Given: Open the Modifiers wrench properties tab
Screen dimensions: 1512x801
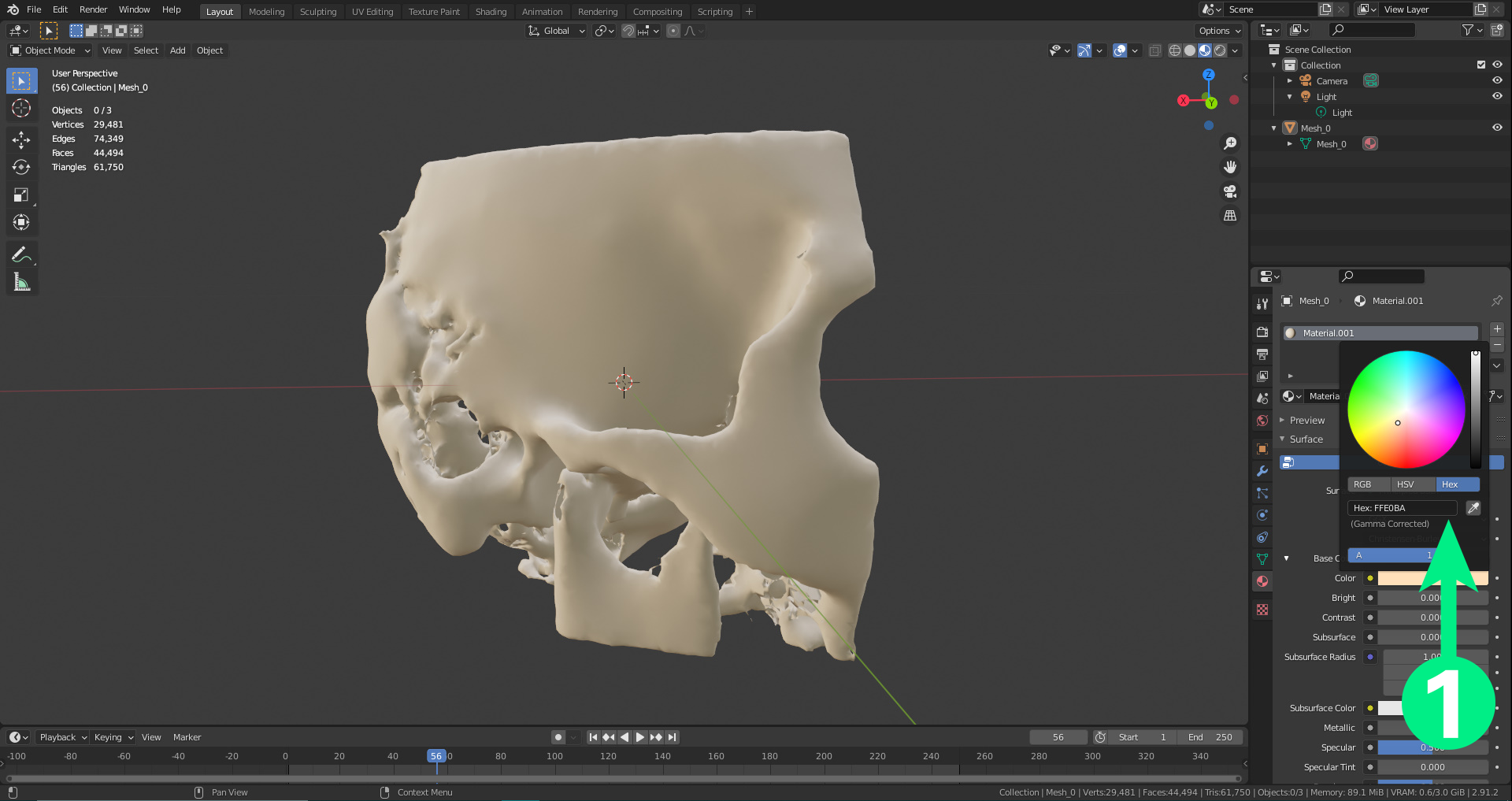Looking at the screenshot, I should click(x=1262, y=471).
